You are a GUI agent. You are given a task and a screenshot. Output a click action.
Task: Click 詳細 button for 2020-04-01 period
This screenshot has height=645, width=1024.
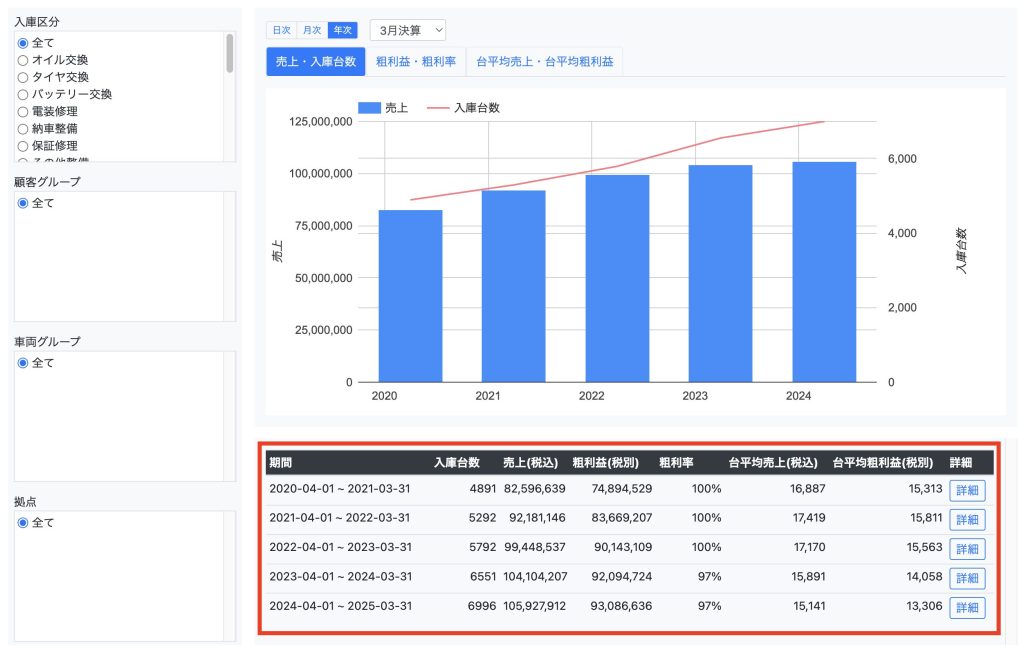click(967, 490)
